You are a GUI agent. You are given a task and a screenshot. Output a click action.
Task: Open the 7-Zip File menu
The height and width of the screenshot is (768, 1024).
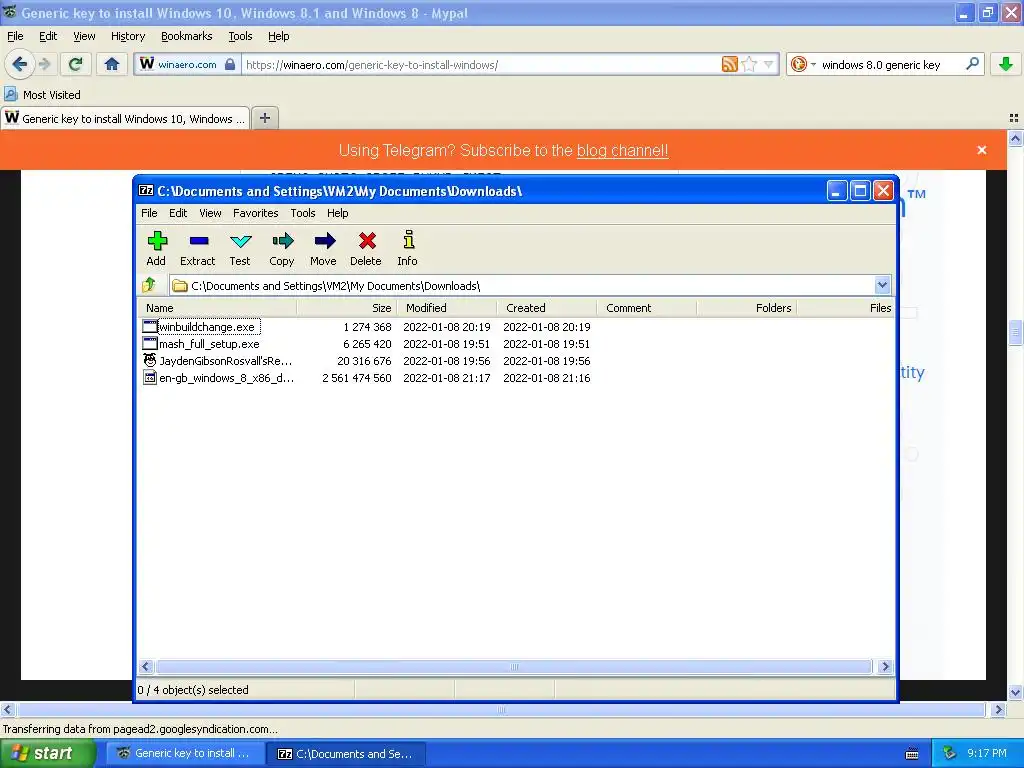coord(149,213)
